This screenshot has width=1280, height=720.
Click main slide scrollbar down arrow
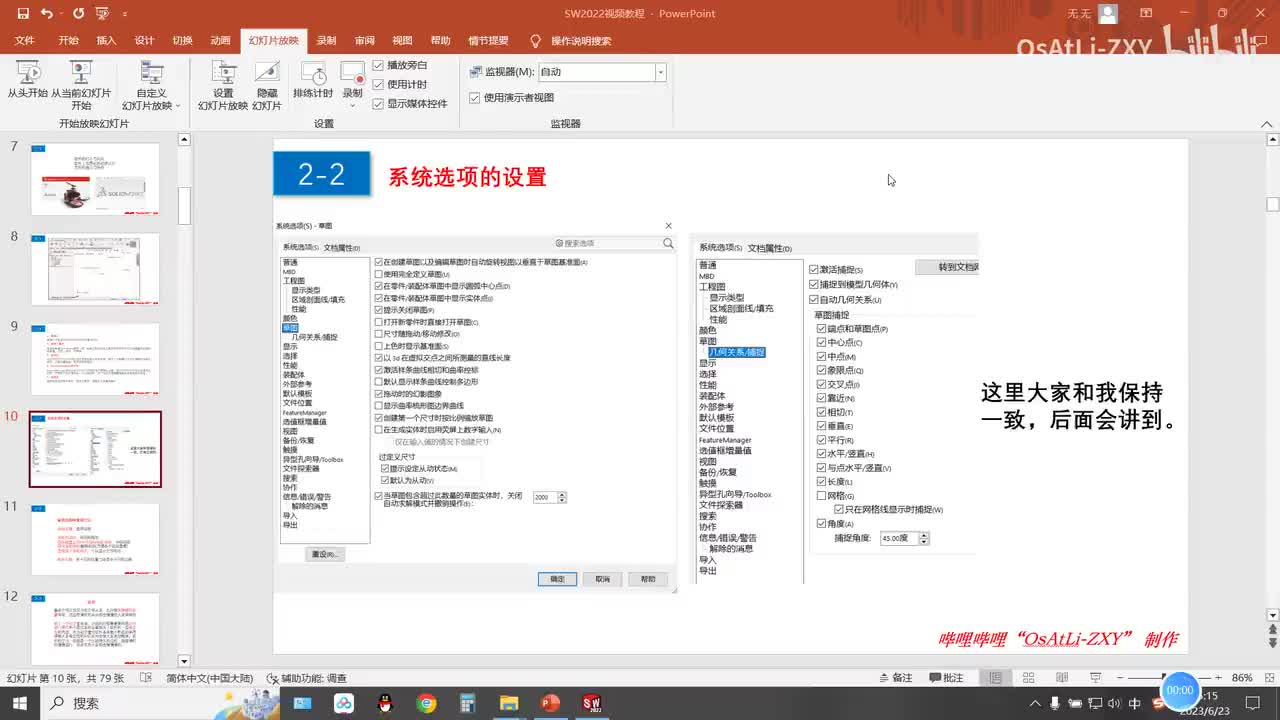click(x=1273, y=615)
